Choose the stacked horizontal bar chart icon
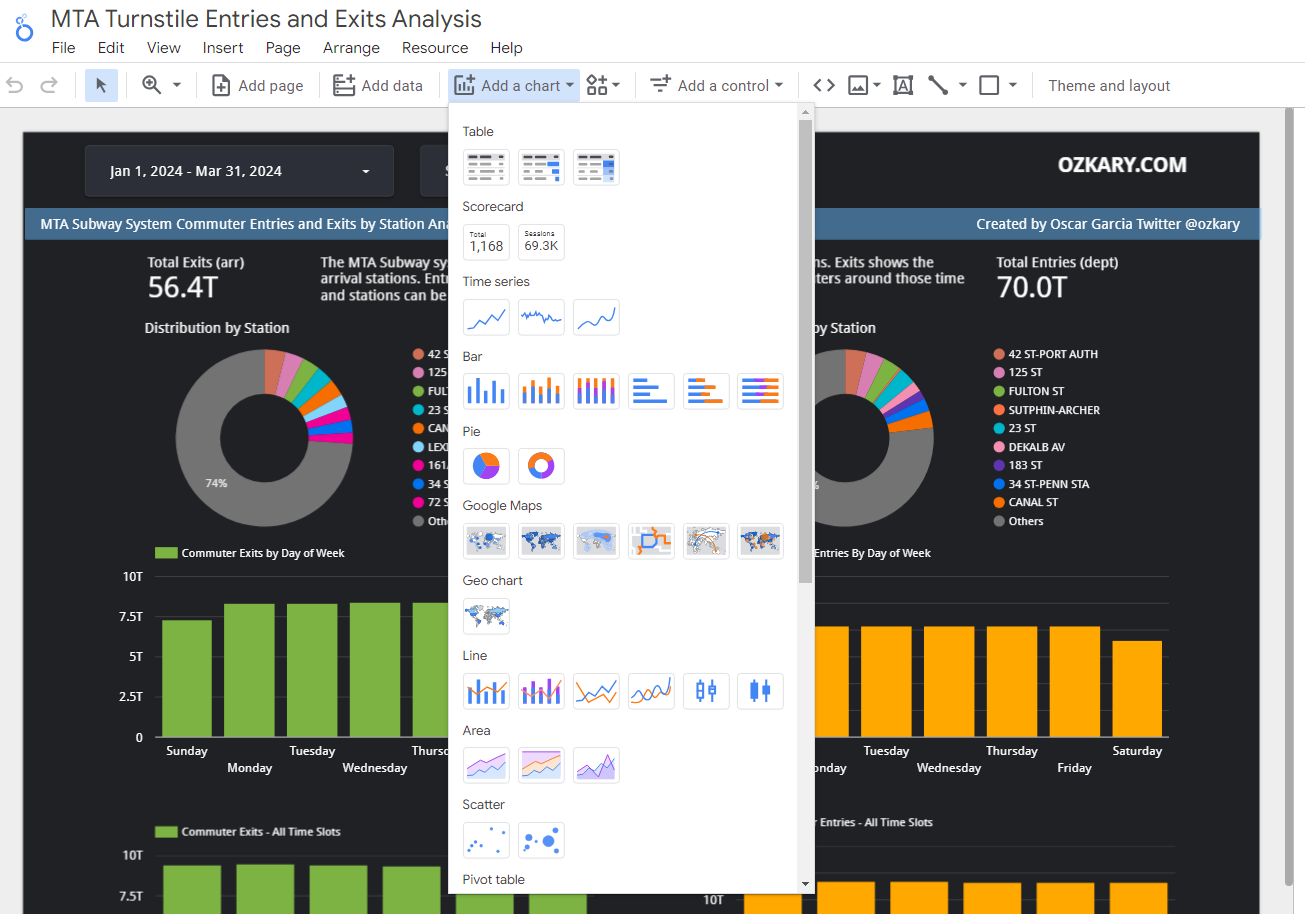Screen dimensions: 1305x914 coord(706,391)
